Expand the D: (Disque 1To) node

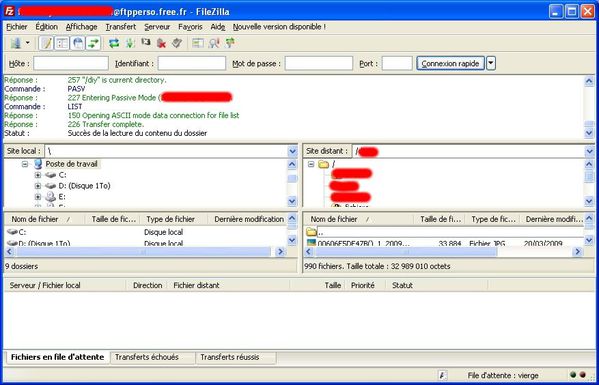[x=37, y=186]
